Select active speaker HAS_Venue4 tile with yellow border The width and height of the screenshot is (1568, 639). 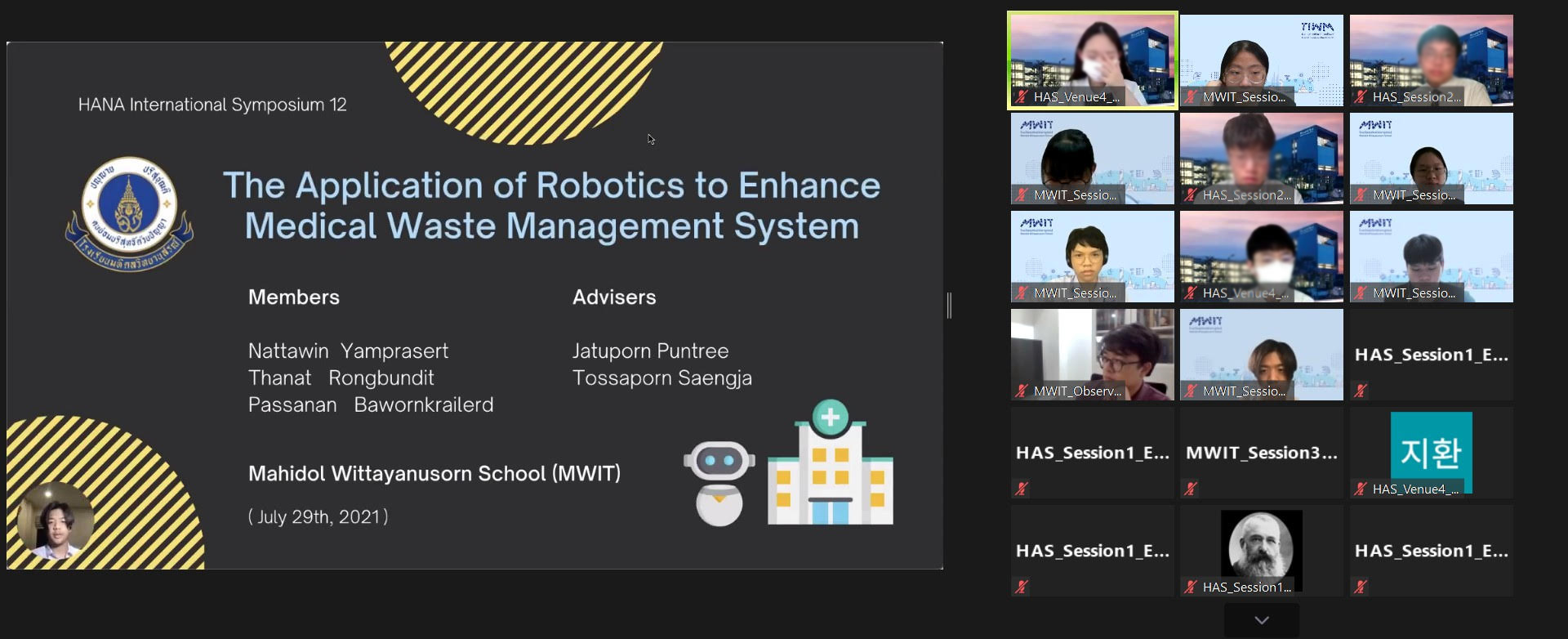click(x=1092, y=60)
